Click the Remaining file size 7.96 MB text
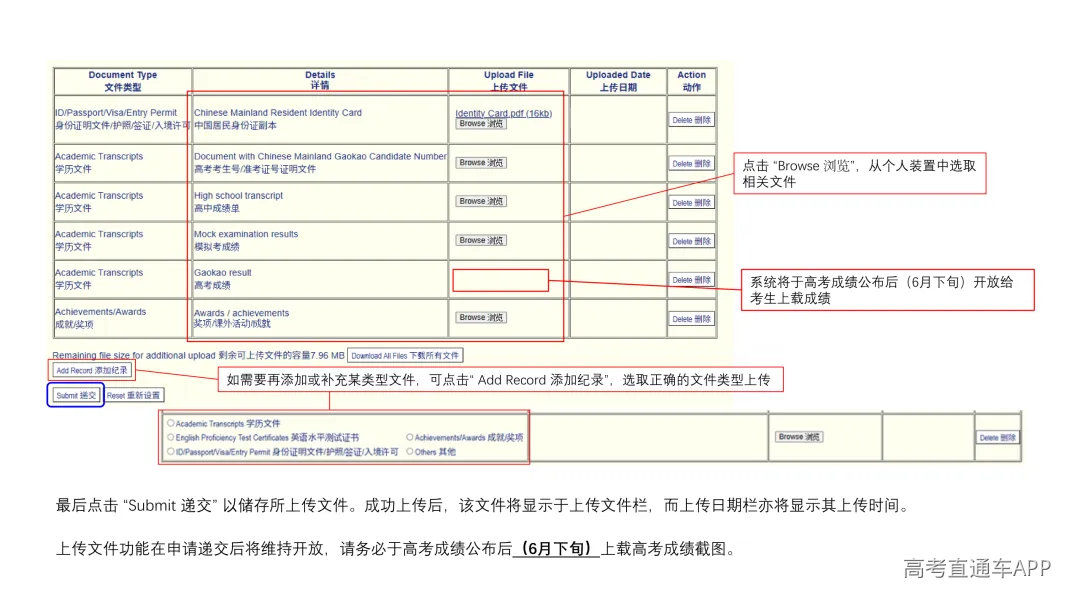The width and height of the screenshot is (1080, 608). click(x=198, y=355)
